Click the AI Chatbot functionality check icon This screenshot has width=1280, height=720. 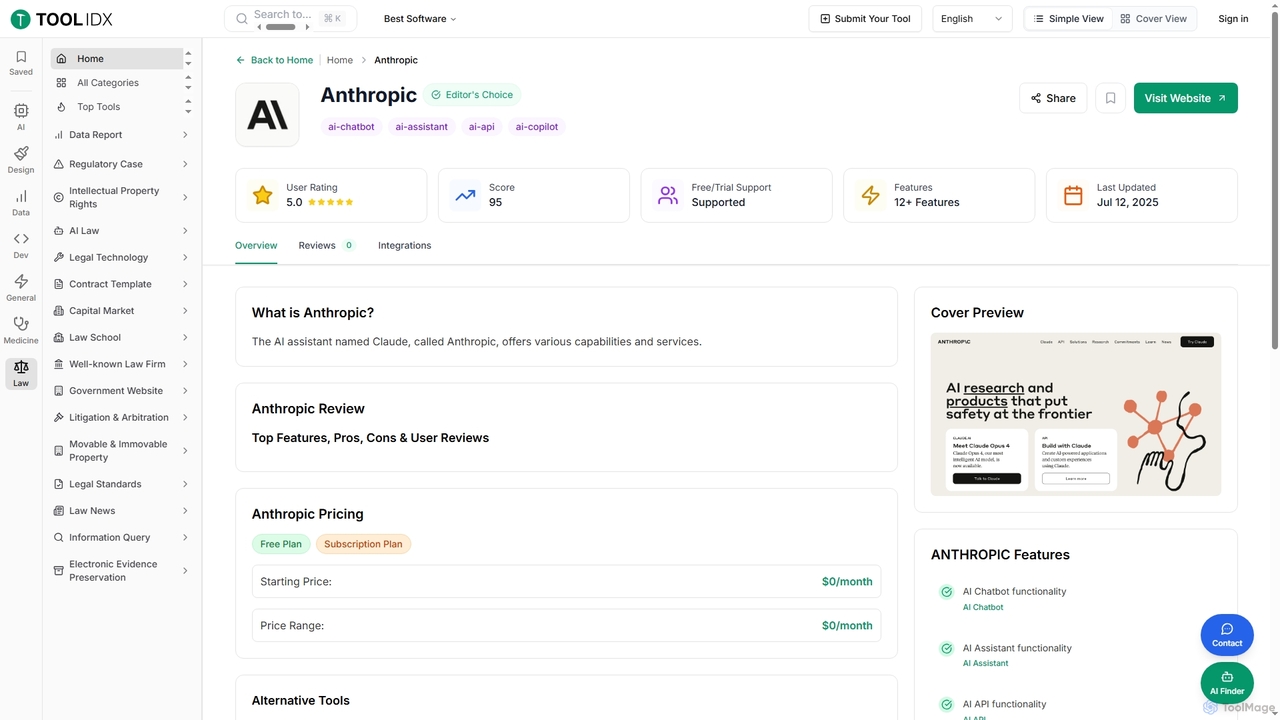[946, 592]
